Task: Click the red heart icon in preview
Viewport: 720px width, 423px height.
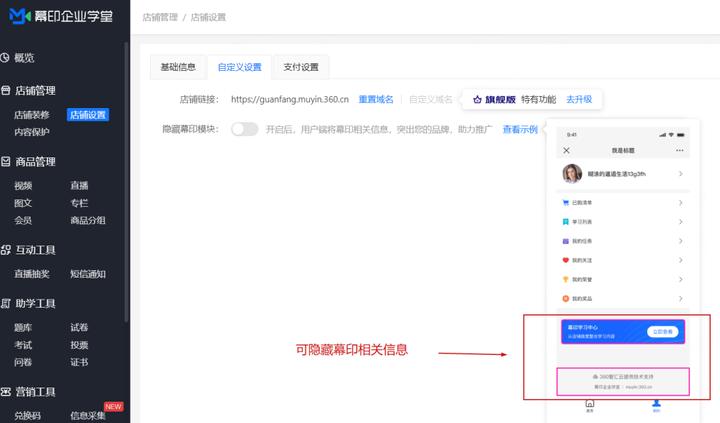Action: click(566, 260)
